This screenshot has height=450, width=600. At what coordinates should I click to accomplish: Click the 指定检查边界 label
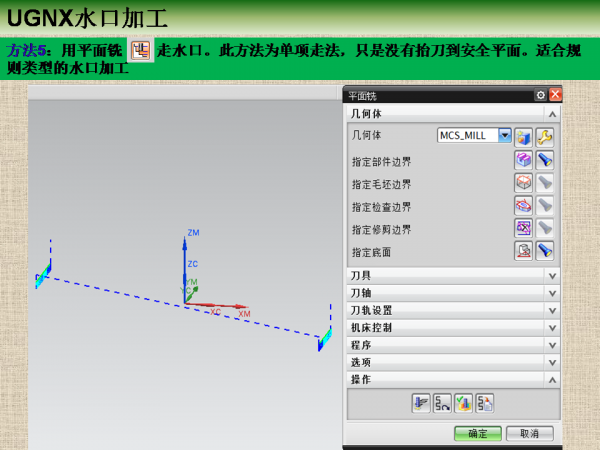[382, 207]
